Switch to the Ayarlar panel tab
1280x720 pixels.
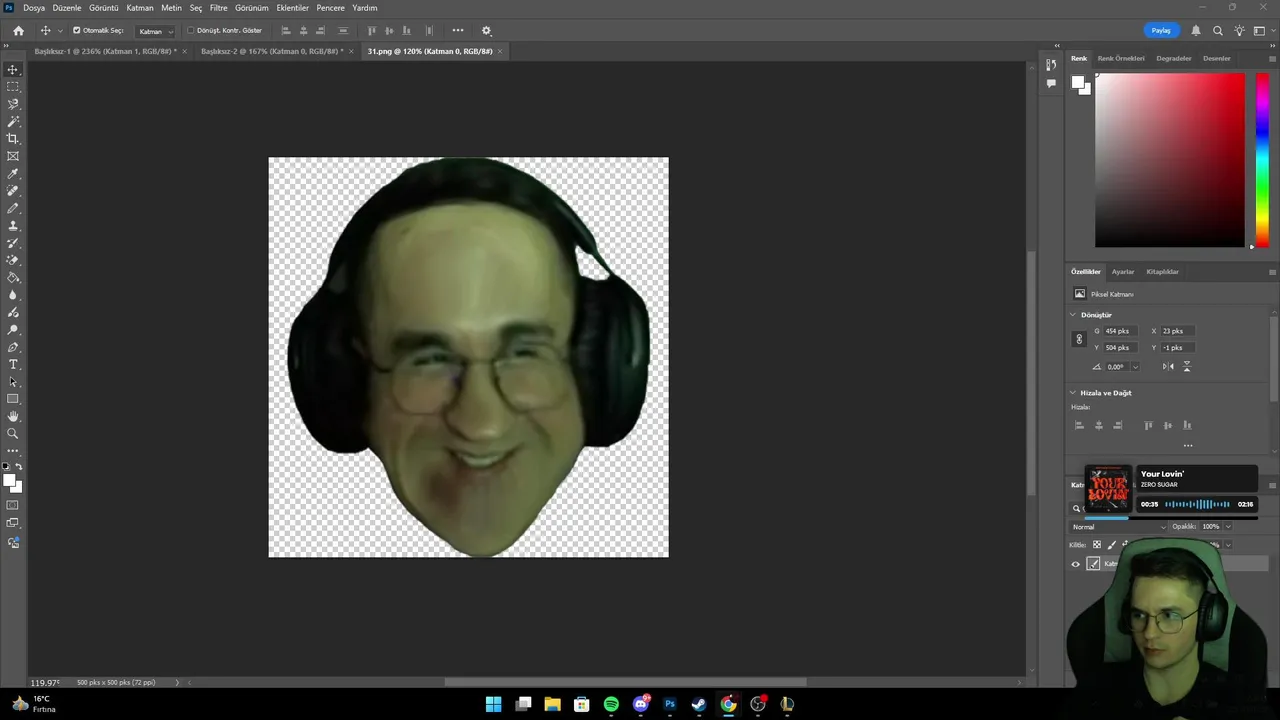1123,272
